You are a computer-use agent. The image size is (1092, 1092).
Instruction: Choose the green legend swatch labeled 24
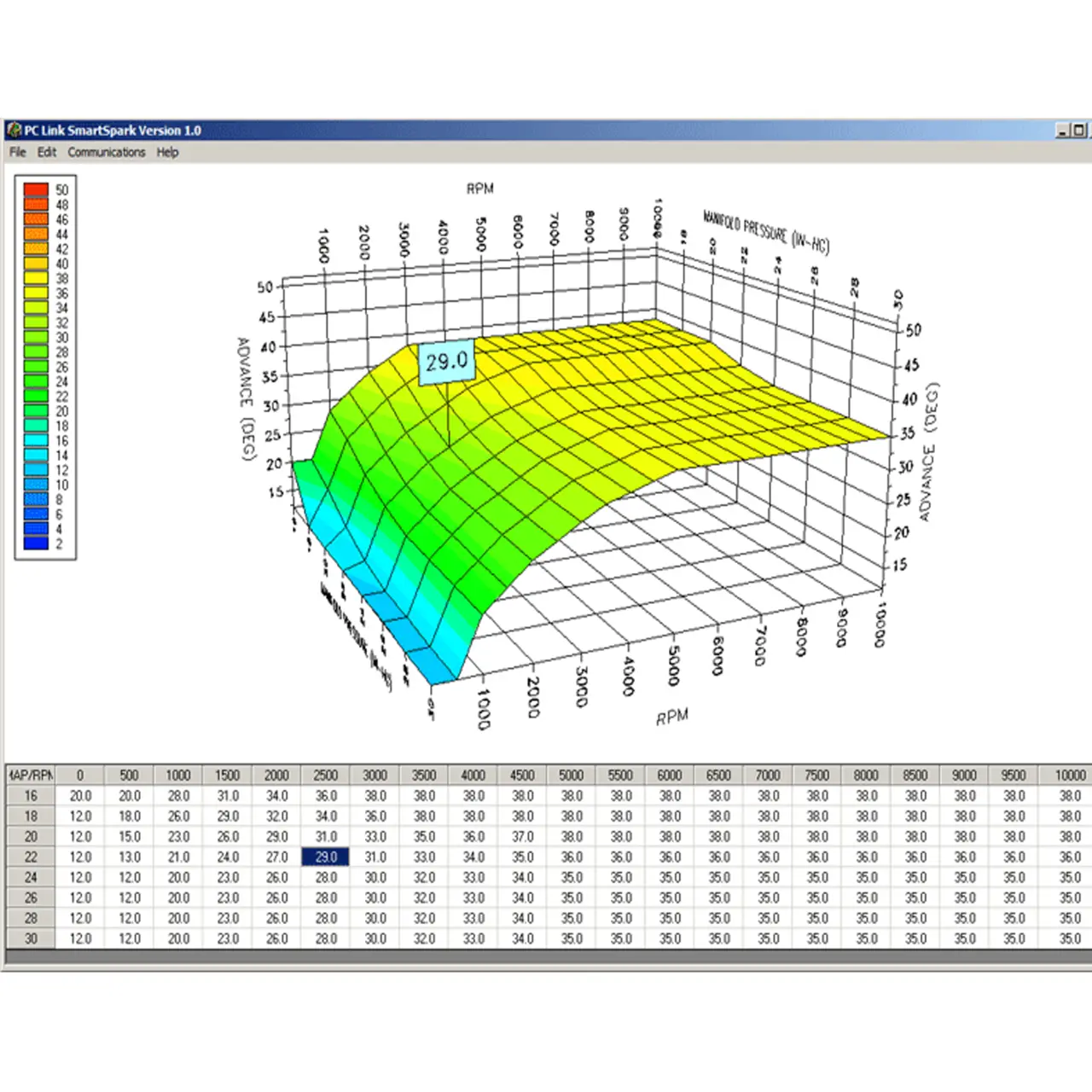click(x=36, y=381)
